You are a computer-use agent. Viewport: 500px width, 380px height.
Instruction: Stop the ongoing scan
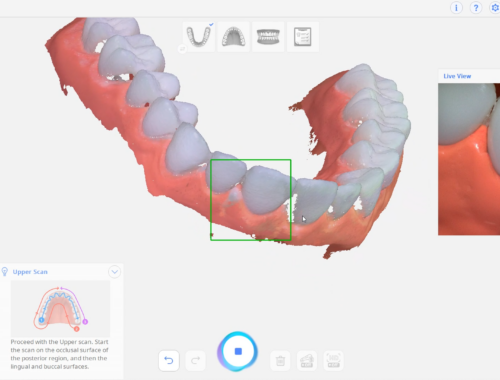(x=238, y=351)
